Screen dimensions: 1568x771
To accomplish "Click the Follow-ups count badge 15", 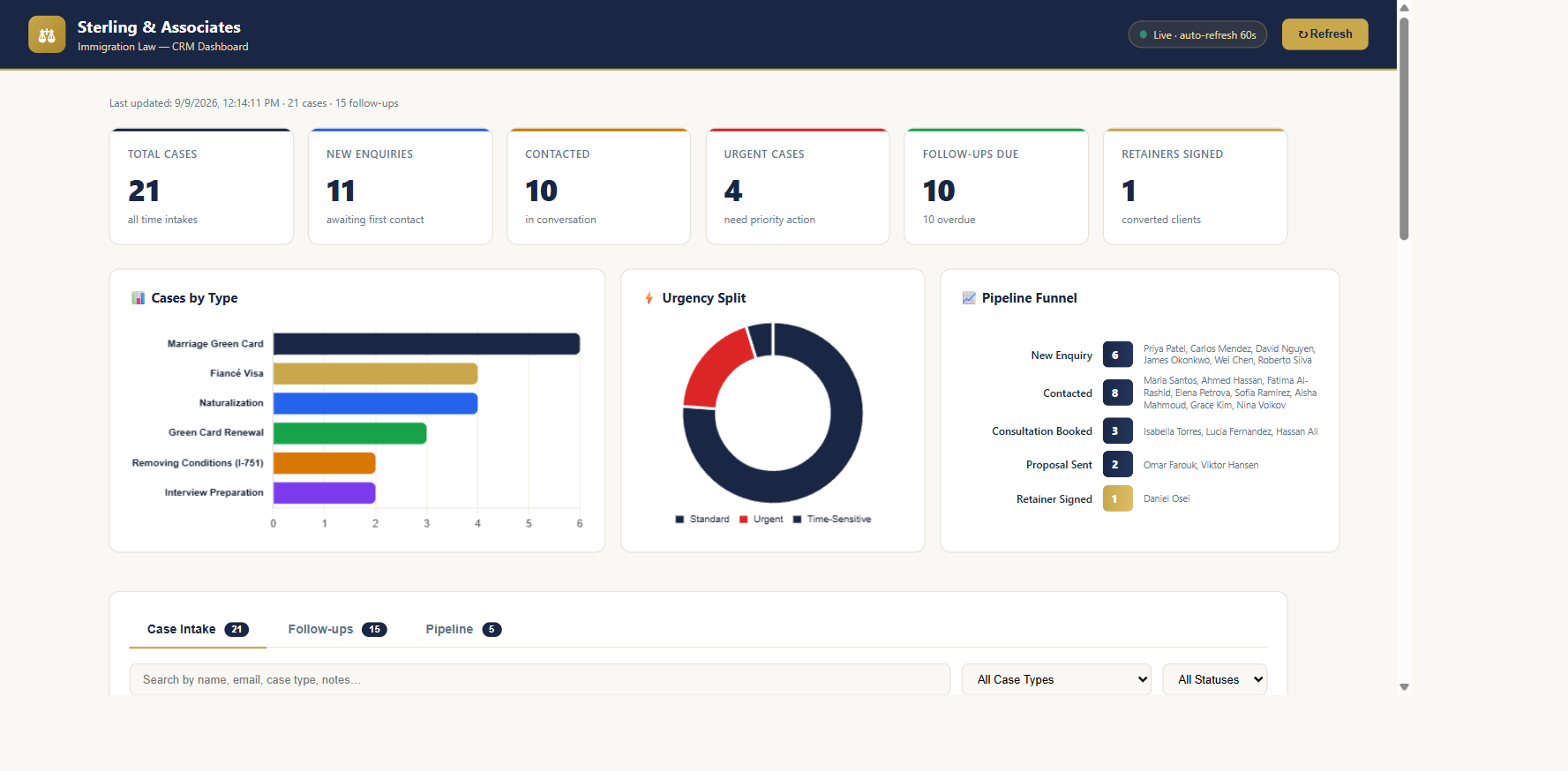I will (374, 629).
